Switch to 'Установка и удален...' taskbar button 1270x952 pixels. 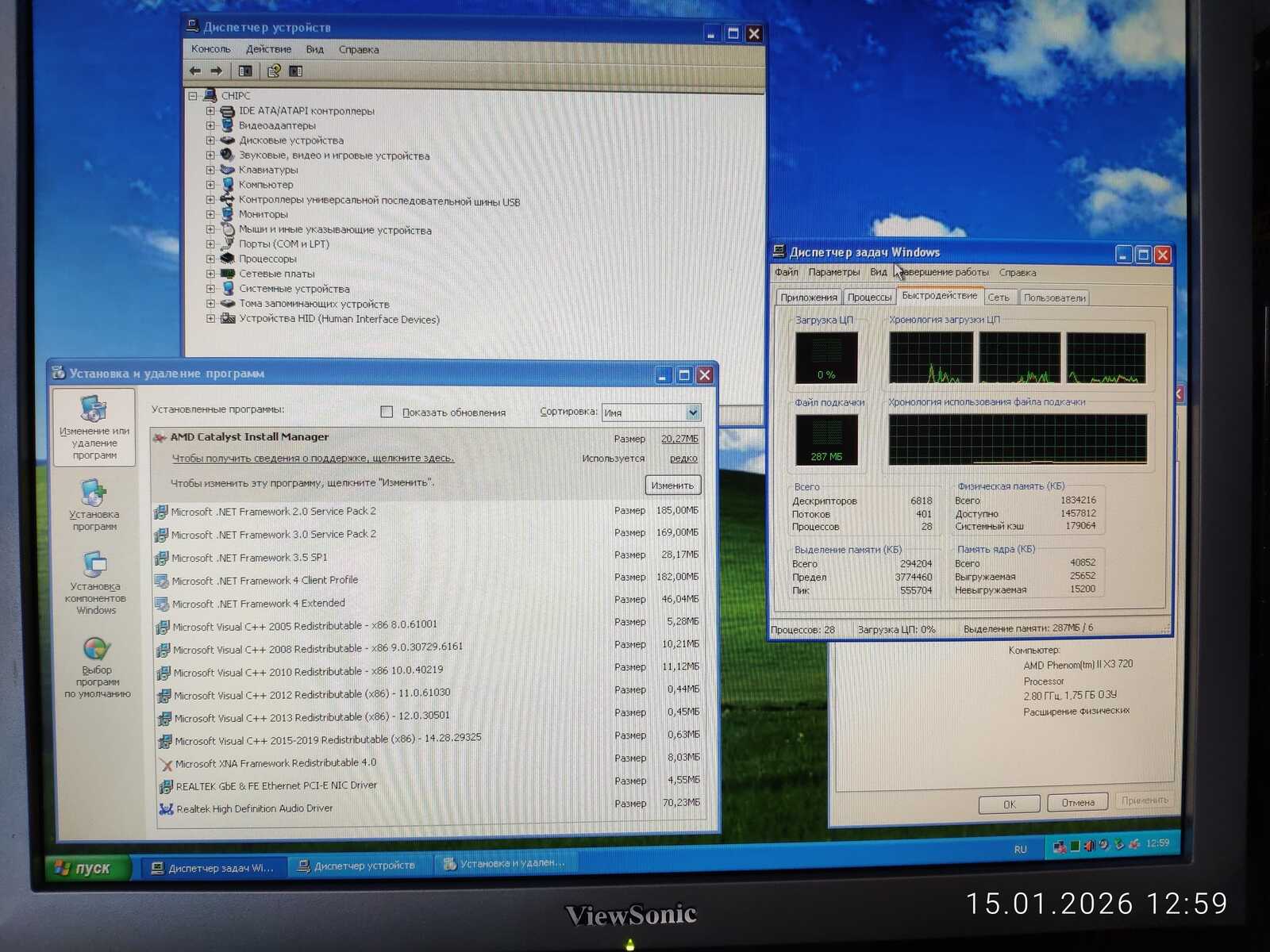[x=506, y=863]
